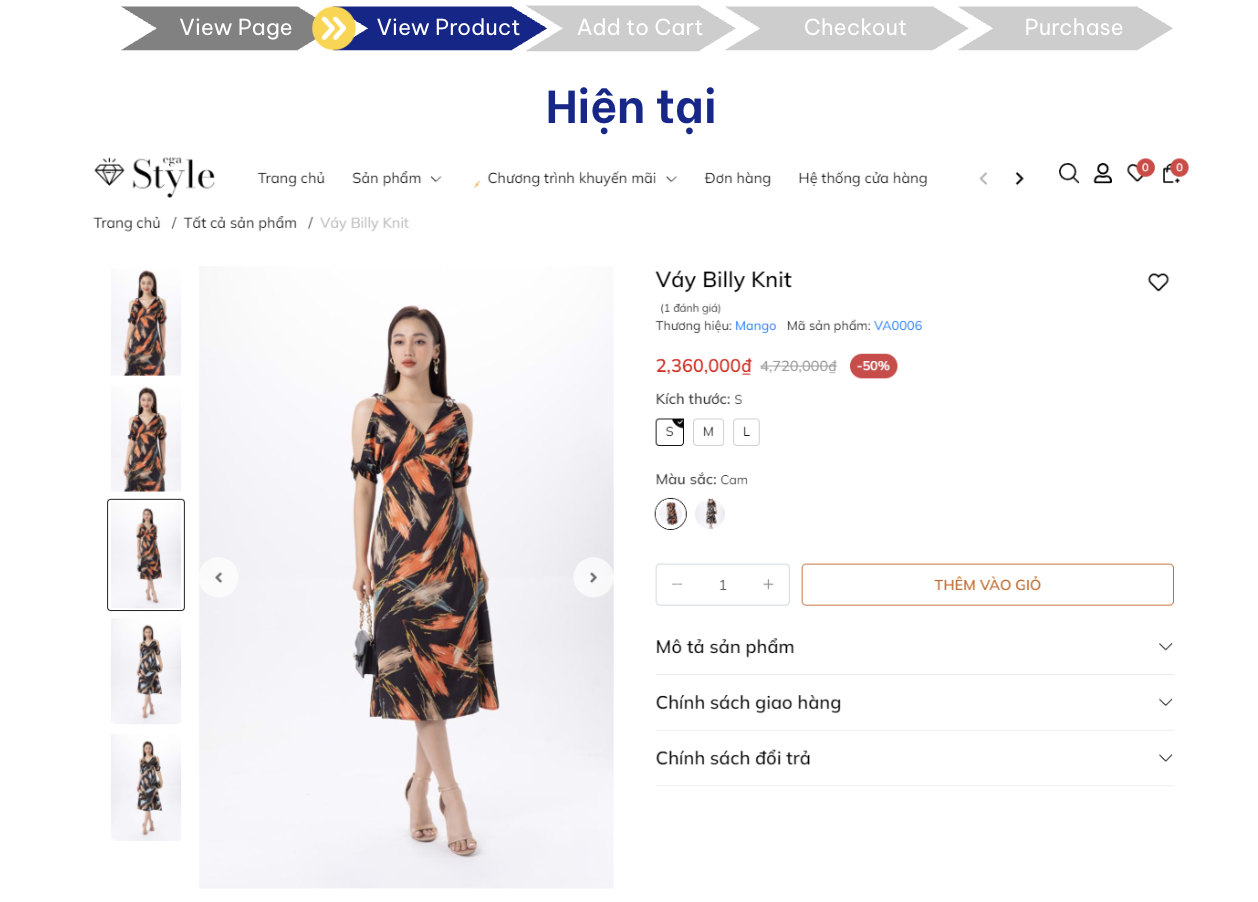This screenshot has width=1258, height=902.
Task: Open Sản phẩm dropdown menu
Action: point(396,179)
